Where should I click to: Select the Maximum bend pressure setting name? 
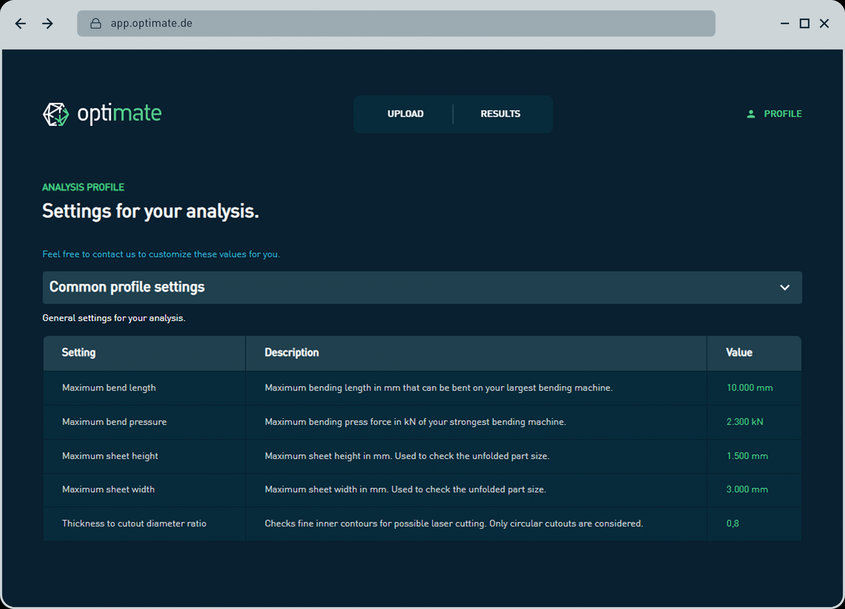coord(114,422)
